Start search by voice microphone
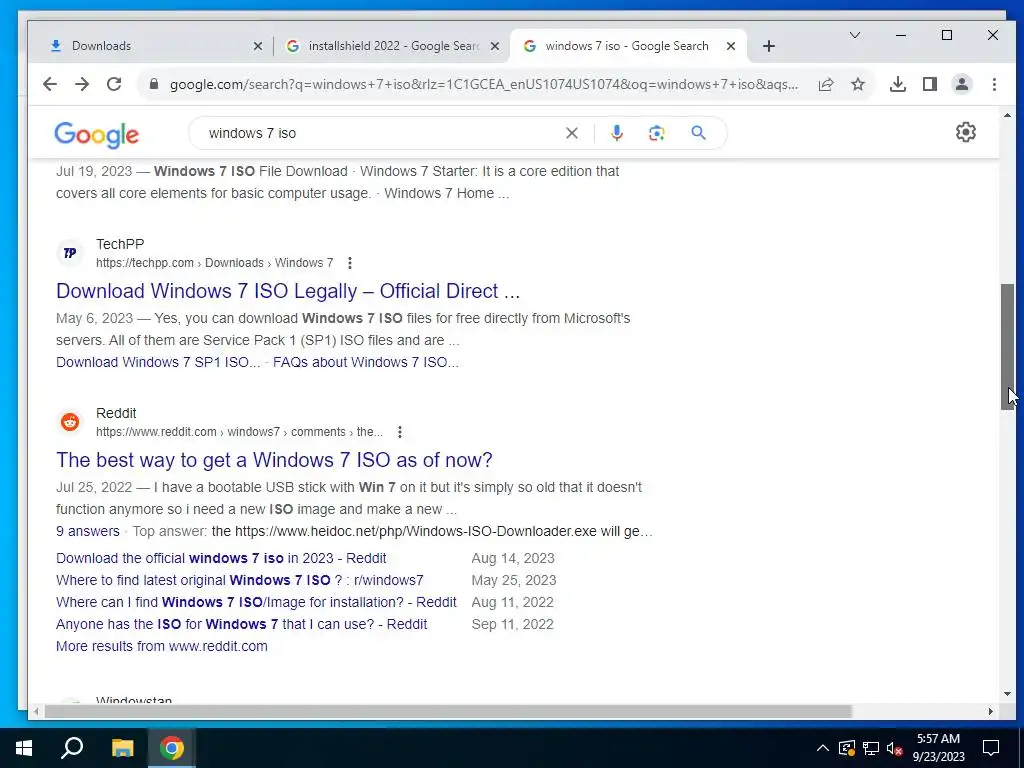Screen dimensions: 1024x768 point(616,133)
